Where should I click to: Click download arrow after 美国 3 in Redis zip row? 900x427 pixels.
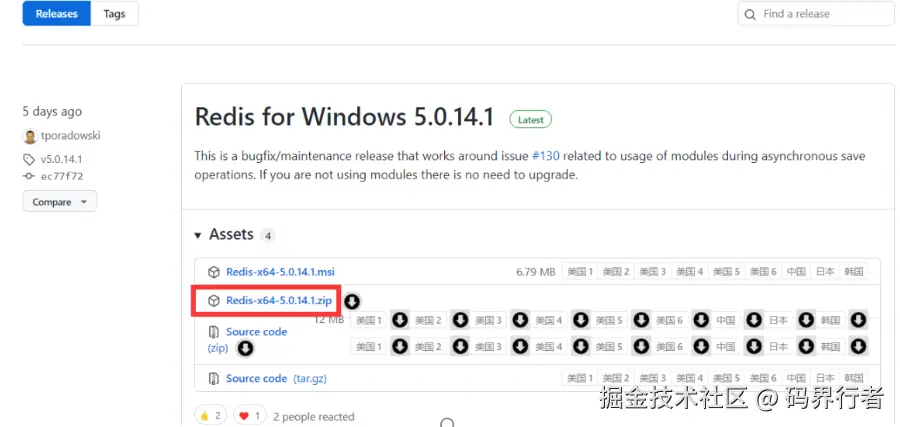520,320
